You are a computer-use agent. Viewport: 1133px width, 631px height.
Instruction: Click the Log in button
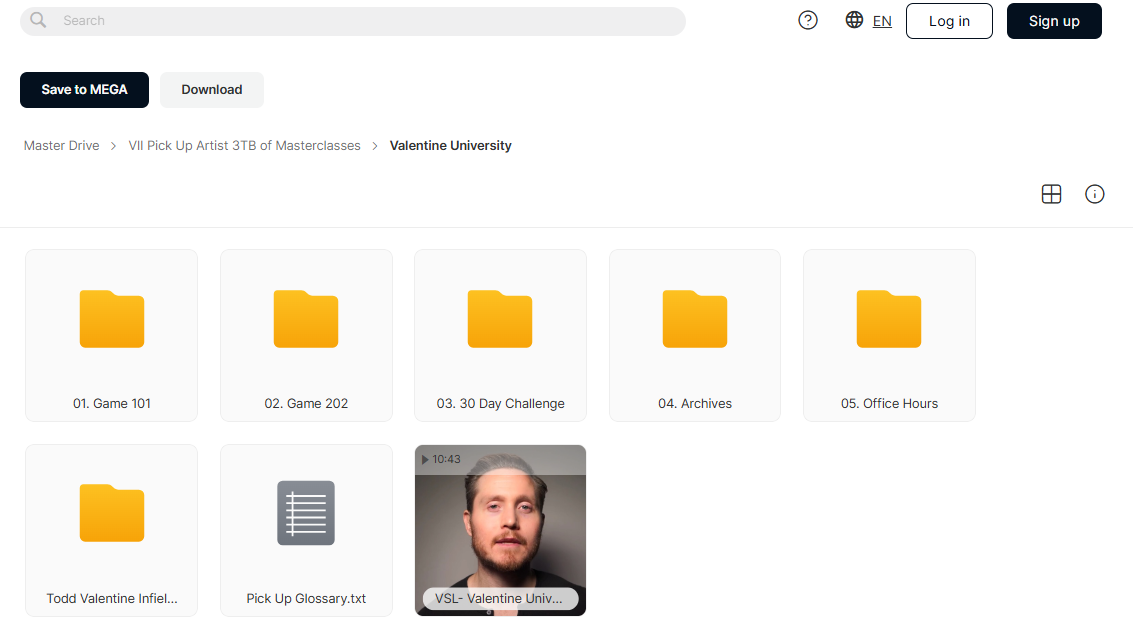pyautogui.click(x=949, y=21)
